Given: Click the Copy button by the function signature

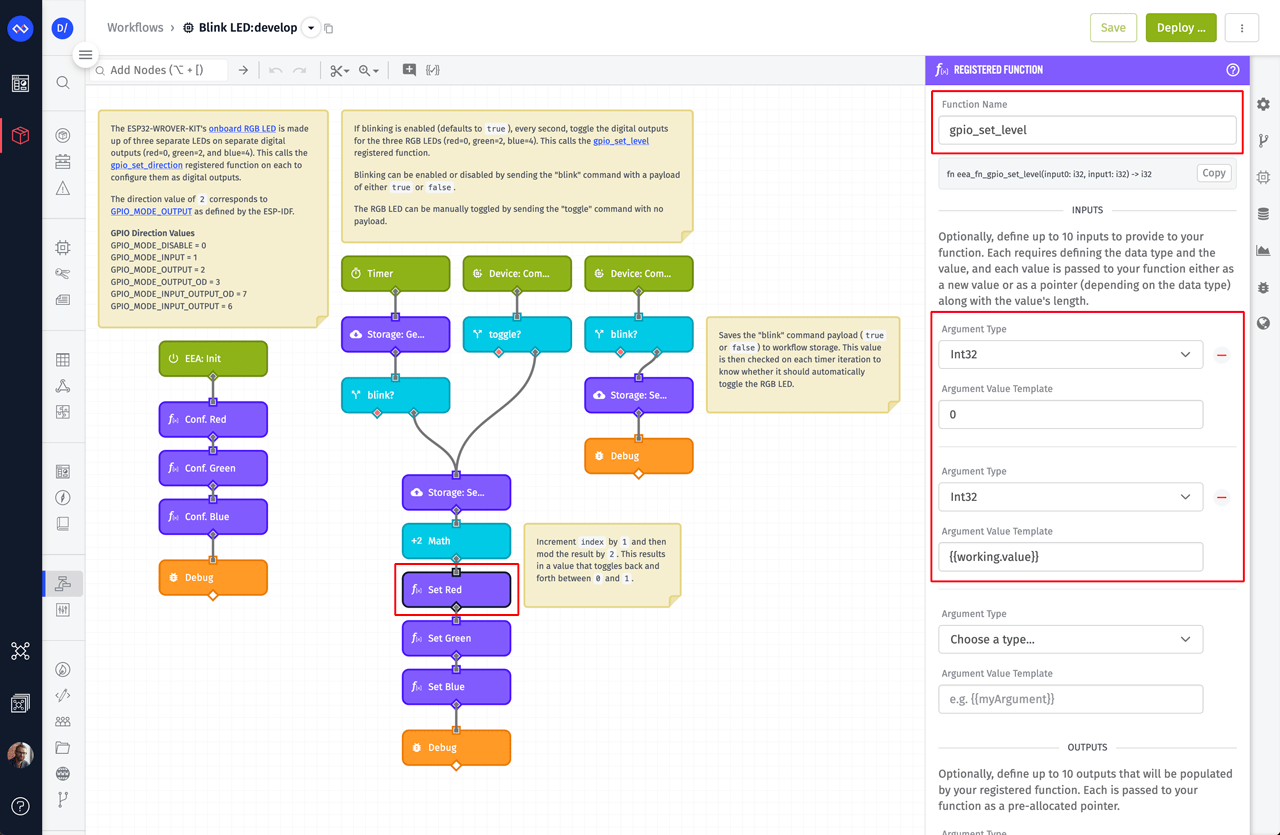Looking at the screenshot, I should pyautogui.click(x=1214, y=173).
